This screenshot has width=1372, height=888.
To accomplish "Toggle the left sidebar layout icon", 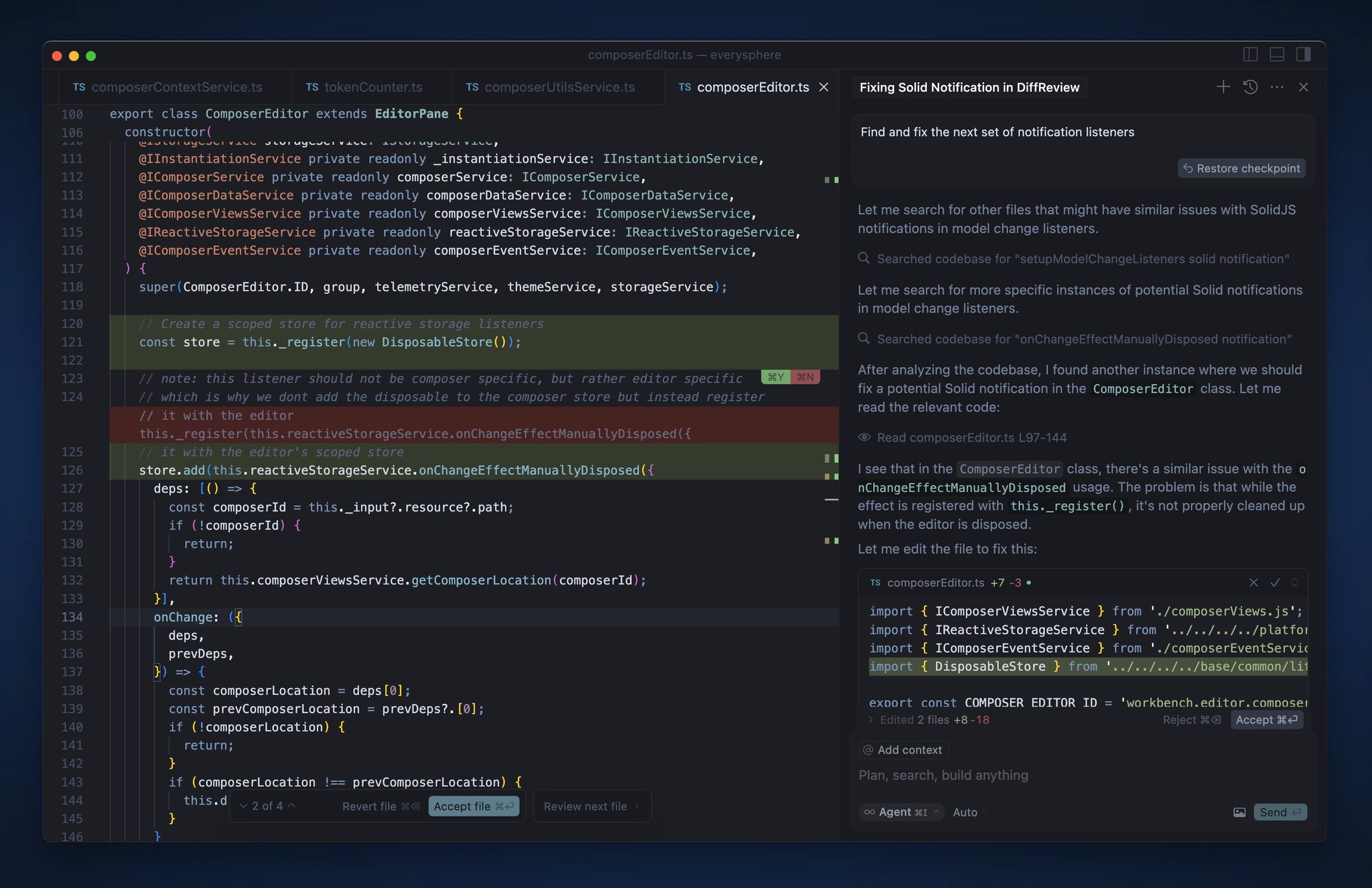I will coord(1250,54).
